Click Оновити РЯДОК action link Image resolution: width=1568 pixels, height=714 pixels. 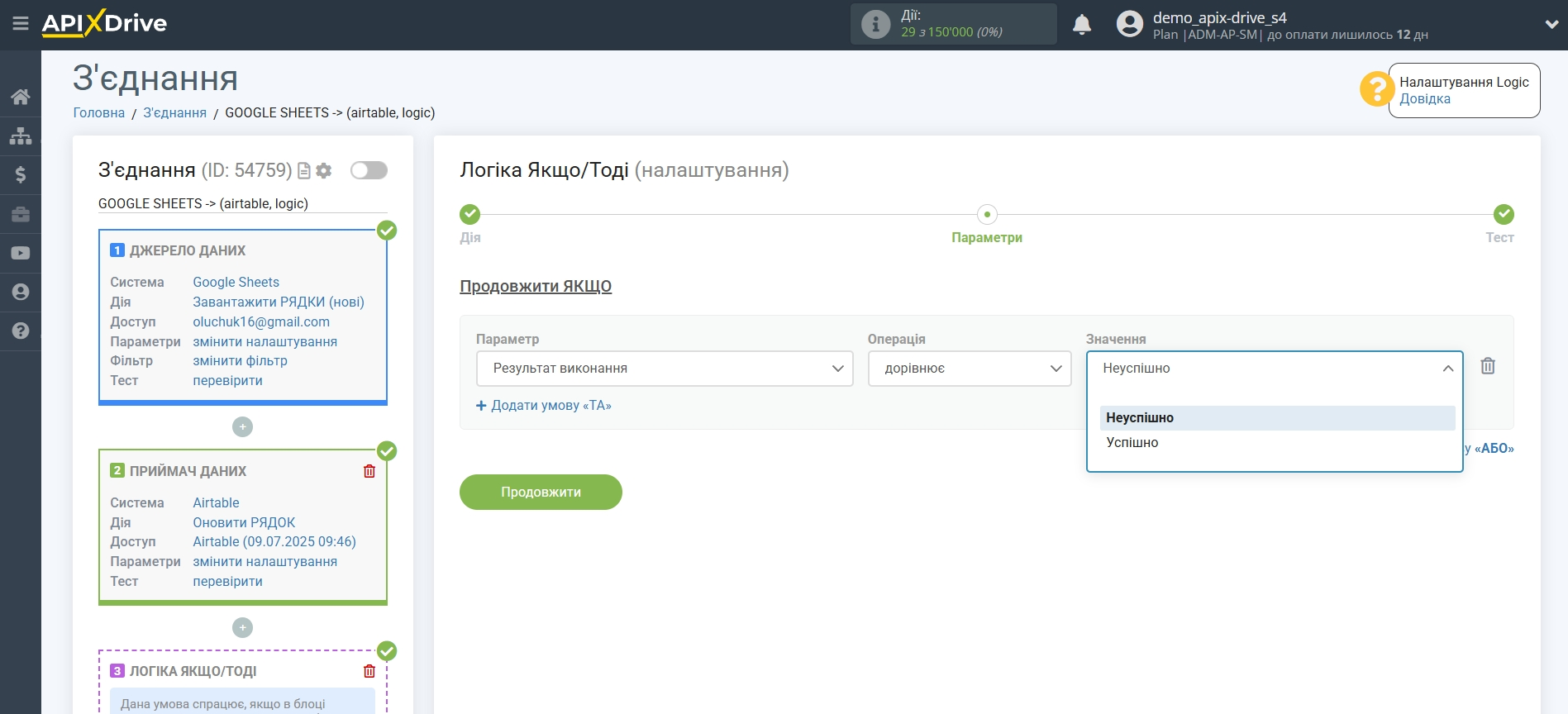[x=244, y=523]
